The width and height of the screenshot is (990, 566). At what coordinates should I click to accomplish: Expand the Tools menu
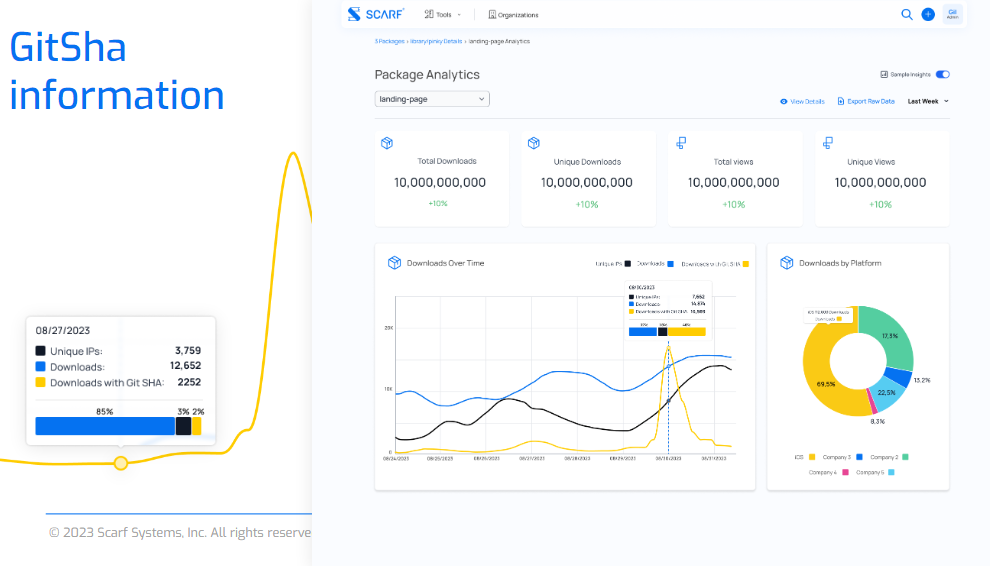click(x=442, y=15)
